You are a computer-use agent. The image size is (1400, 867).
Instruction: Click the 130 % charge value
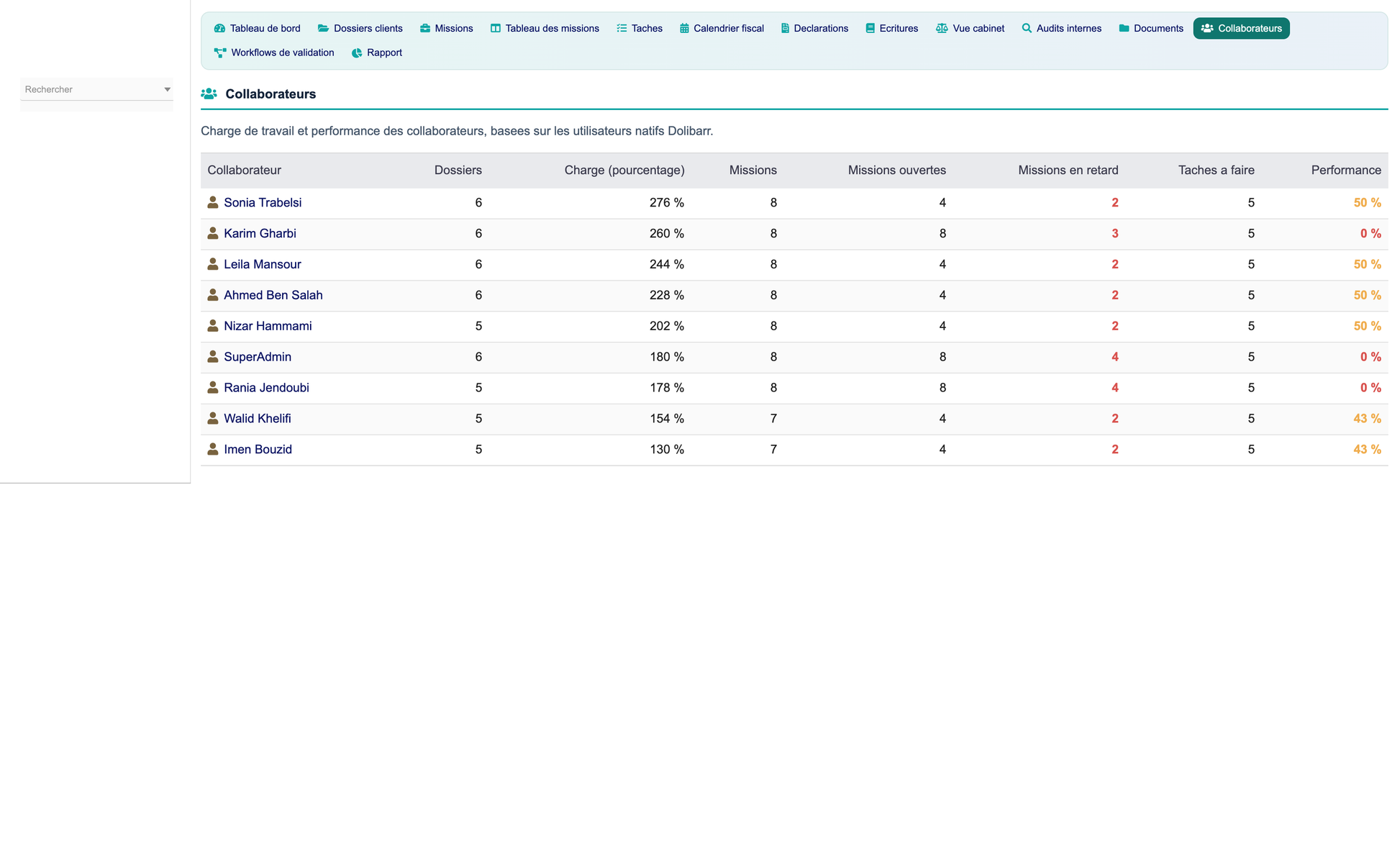tap(667, 450)
